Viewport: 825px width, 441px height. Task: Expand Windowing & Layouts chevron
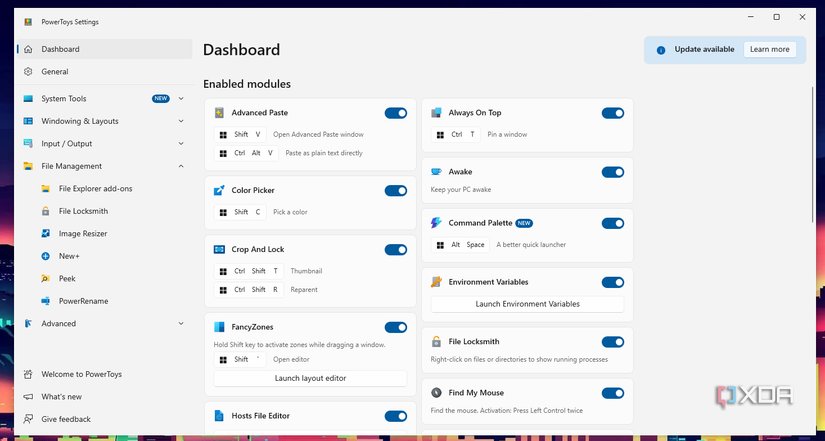181,121
